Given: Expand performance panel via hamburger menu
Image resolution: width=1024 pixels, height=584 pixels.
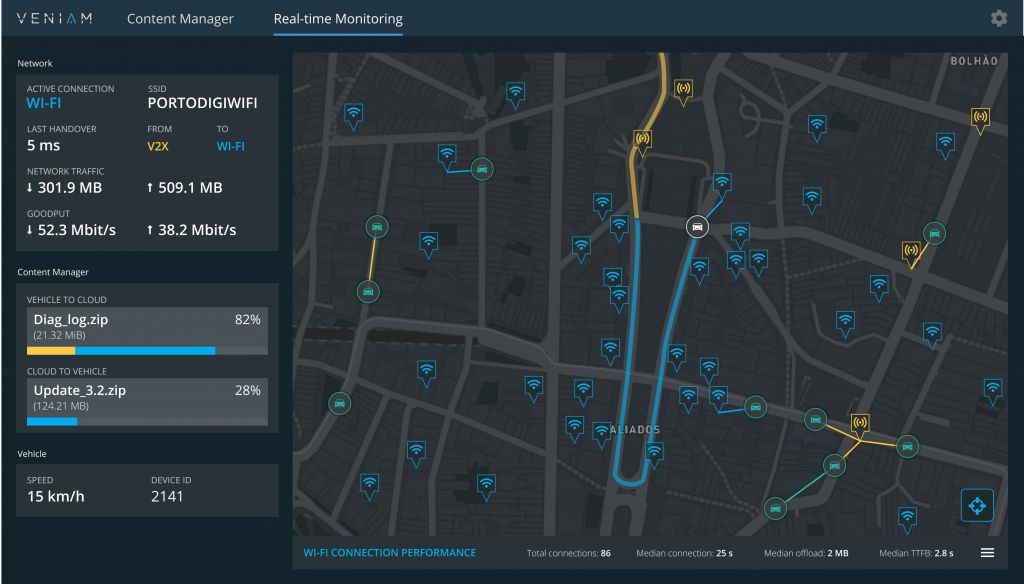Looking at the screenshot, I should pyautogui.click(x=986, y=552).
